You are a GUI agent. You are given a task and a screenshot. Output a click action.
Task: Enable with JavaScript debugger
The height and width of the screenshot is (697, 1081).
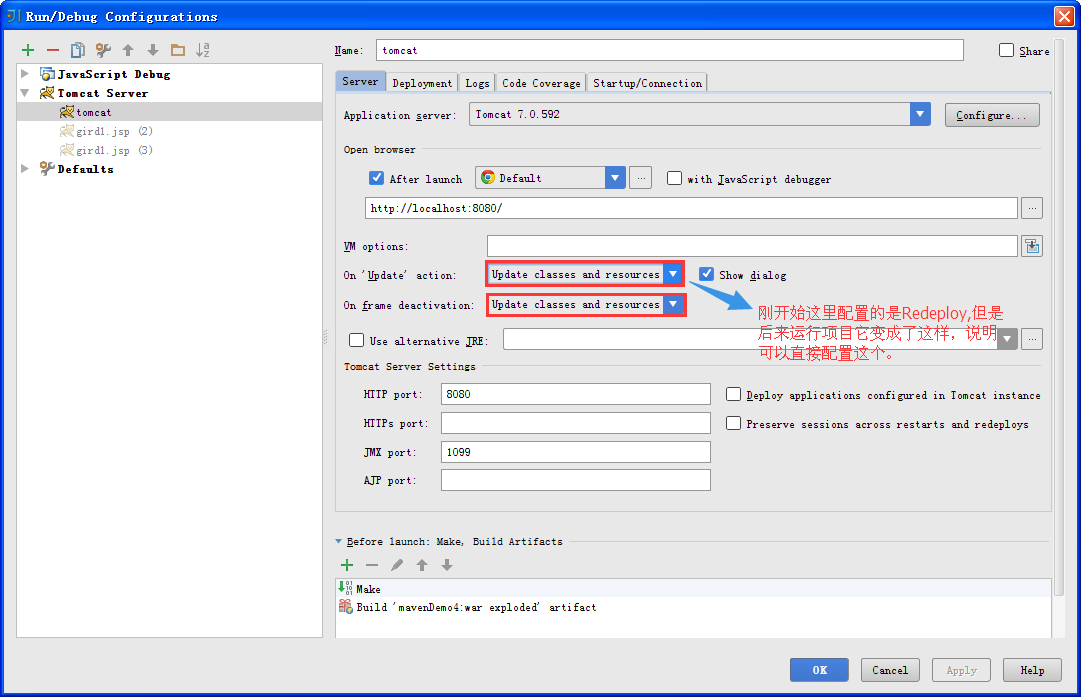pos(674,178)
